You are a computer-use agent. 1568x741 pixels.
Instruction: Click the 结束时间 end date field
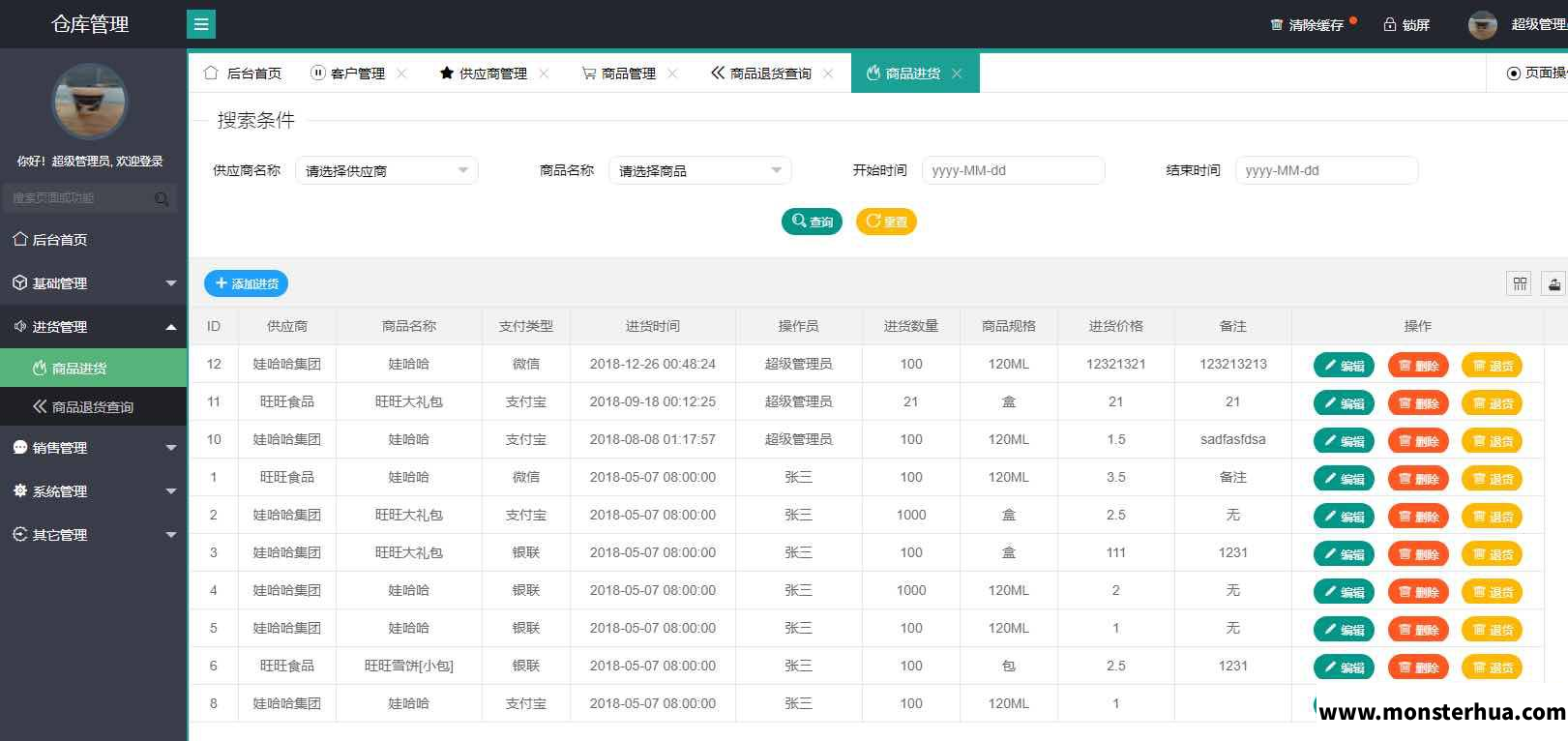(x=1327, y=170)
